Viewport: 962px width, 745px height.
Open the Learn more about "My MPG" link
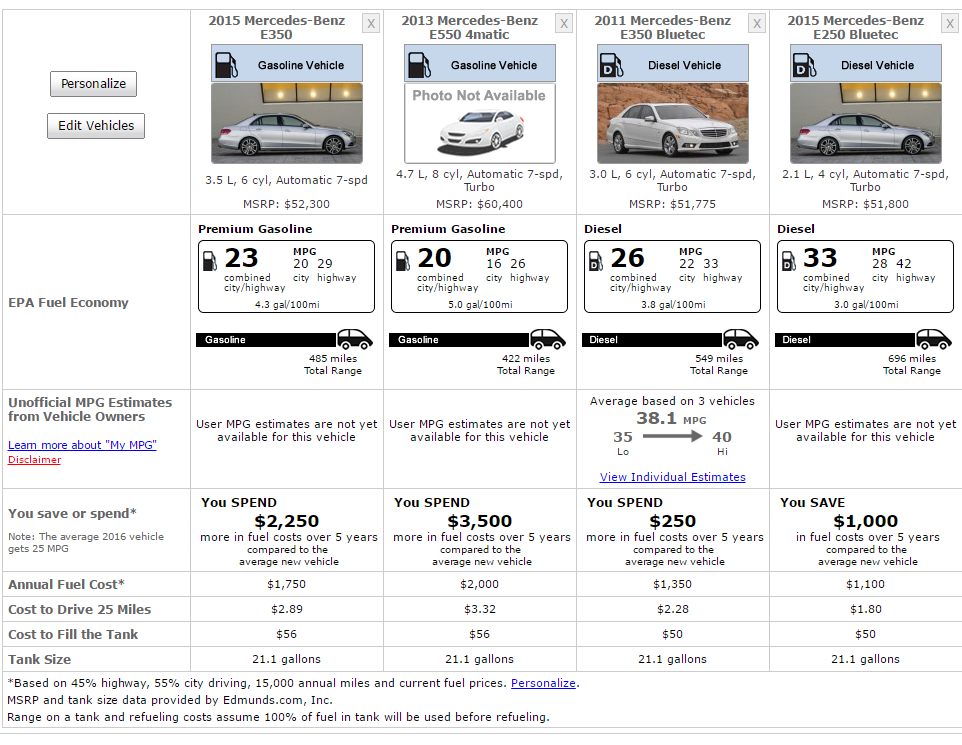(82, 445)
